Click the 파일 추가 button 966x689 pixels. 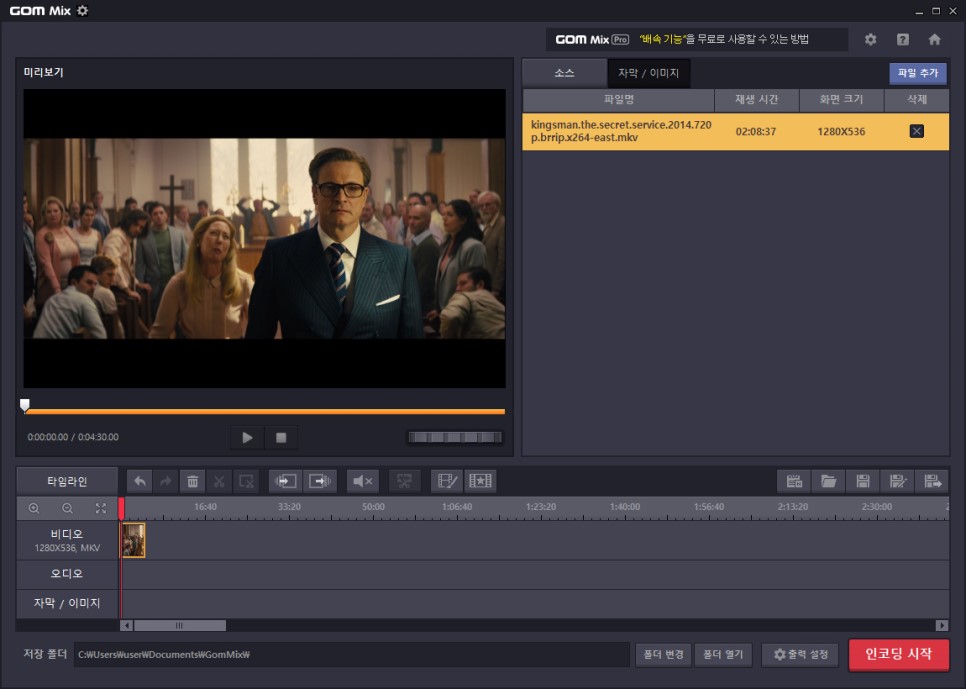point(918,73)
